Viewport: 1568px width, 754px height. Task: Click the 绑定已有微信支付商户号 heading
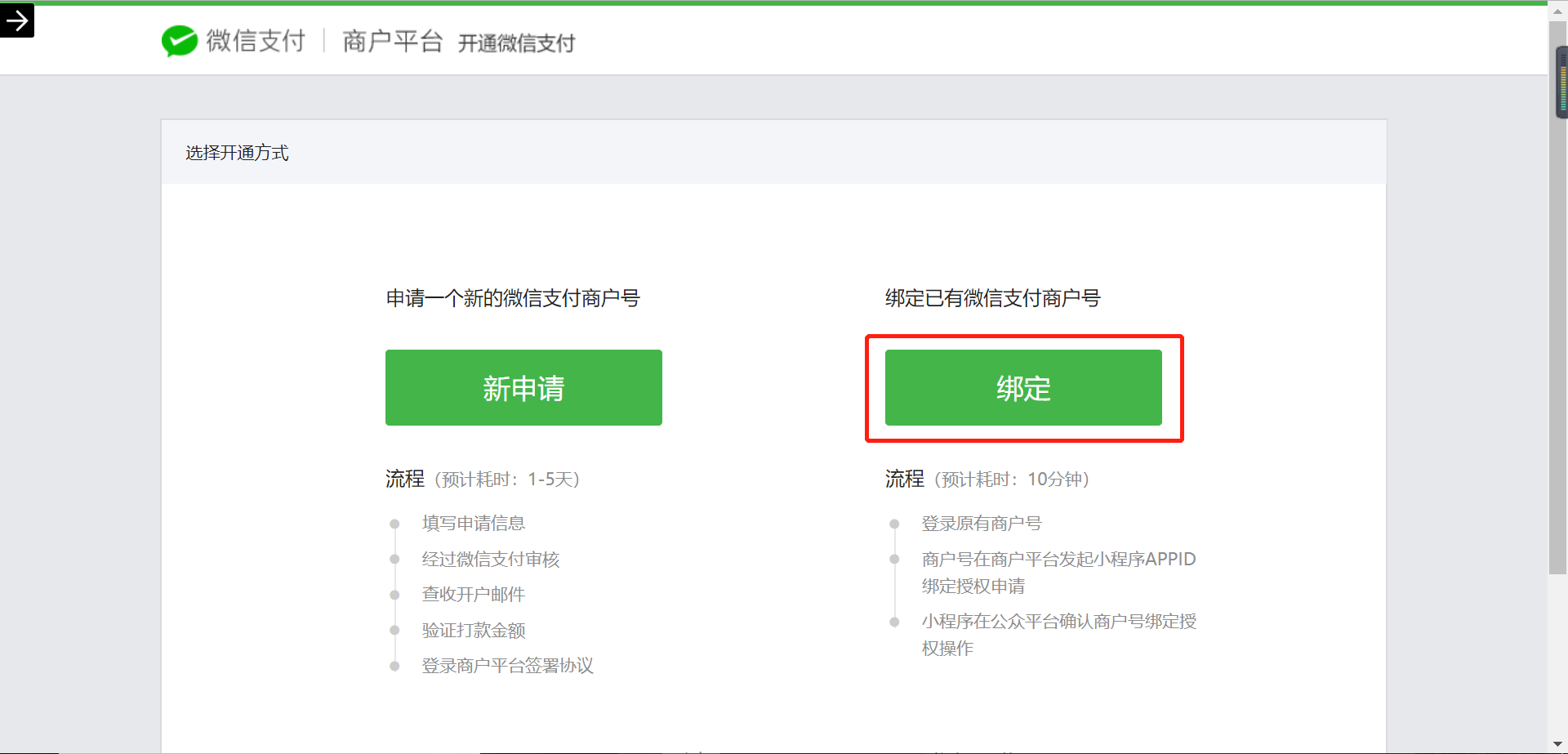(992, 297)
